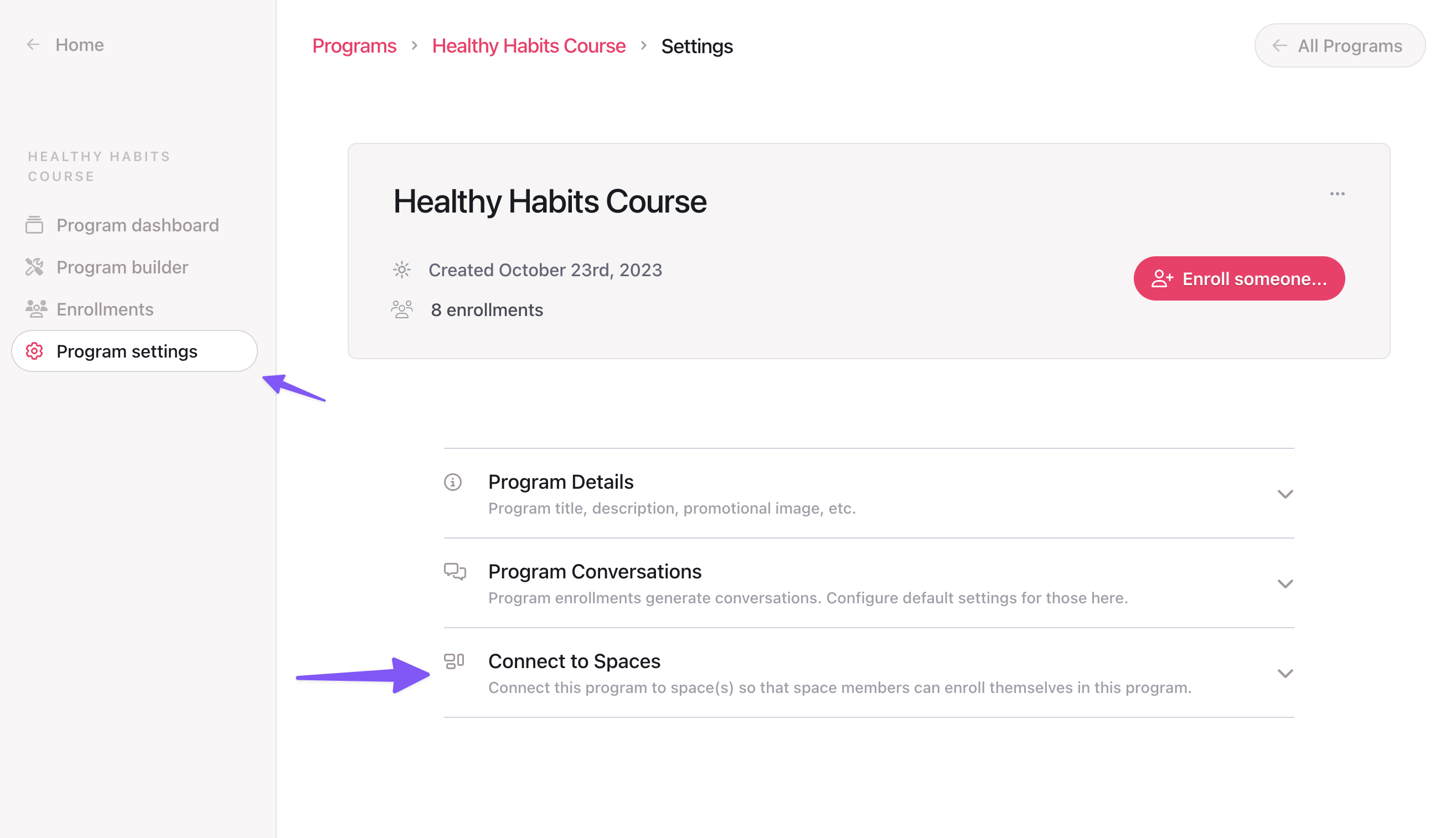The image size is (1456, 838).
Task: Click the Connect to Spaces panel icon
Action: 455,661
